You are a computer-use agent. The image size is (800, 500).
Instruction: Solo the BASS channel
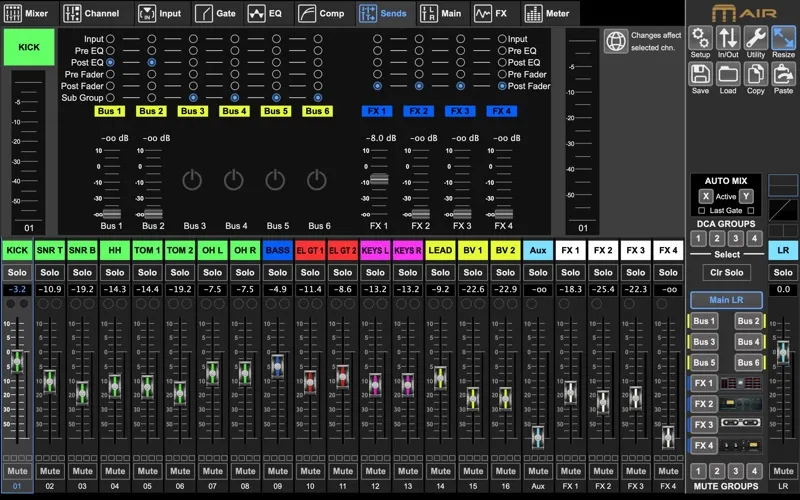278,272
